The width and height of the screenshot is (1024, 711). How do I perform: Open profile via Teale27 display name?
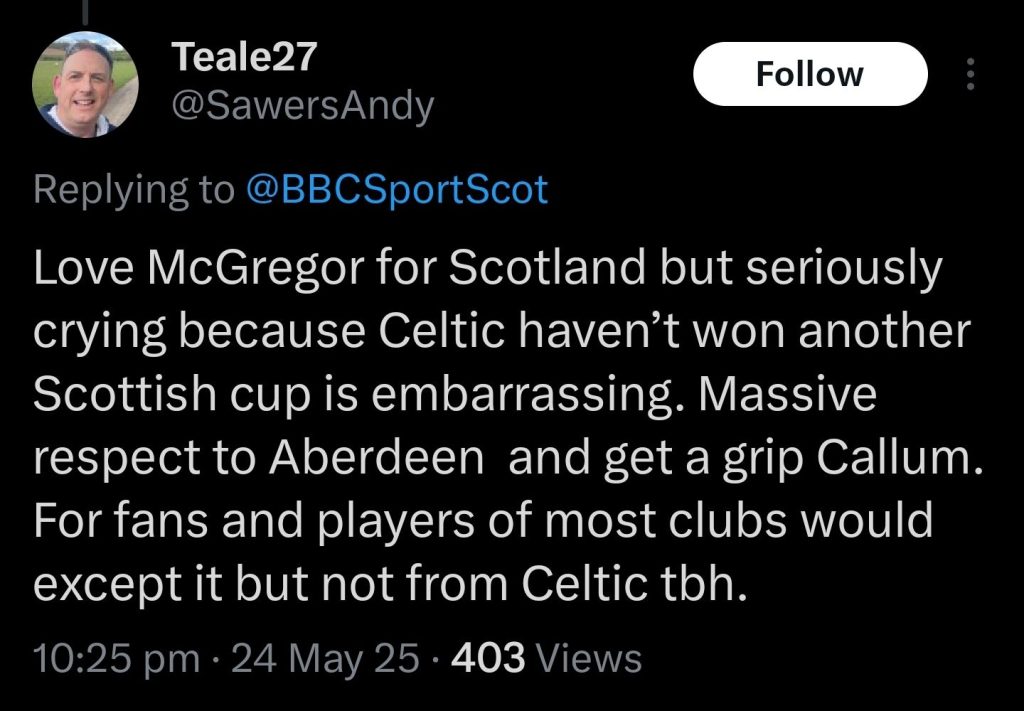pyautogui.click(x=244, y=57)
